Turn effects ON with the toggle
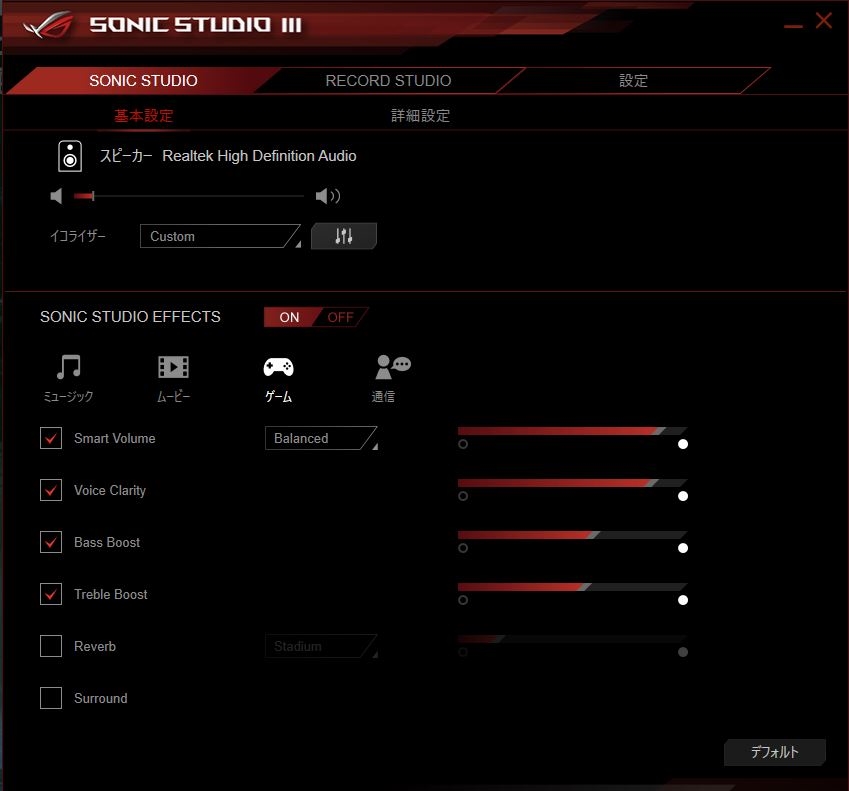The height and width of the screenshot is (791, 849). point(289,317)
